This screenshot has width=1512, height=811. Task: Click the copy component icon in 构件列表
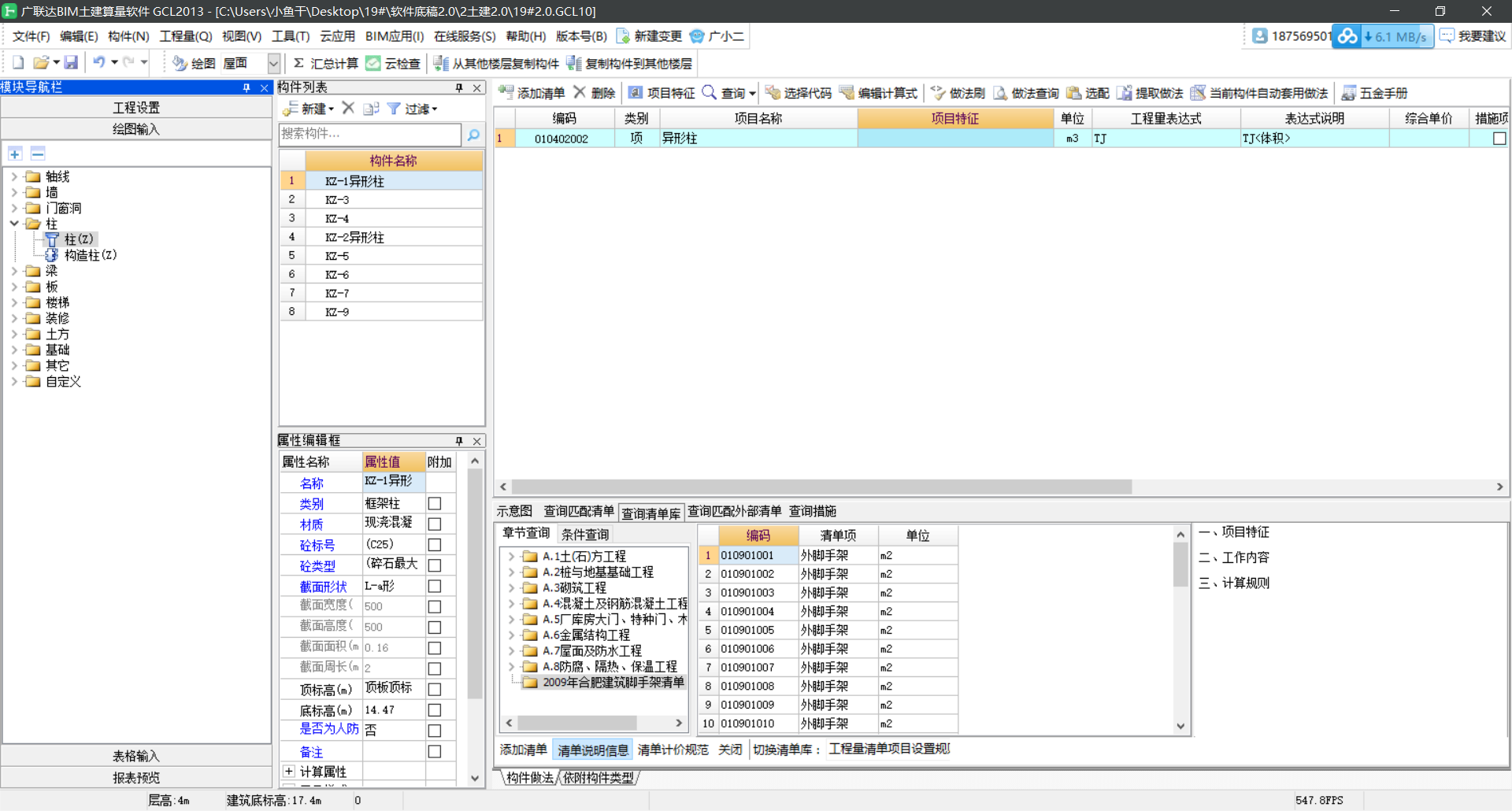372,109
